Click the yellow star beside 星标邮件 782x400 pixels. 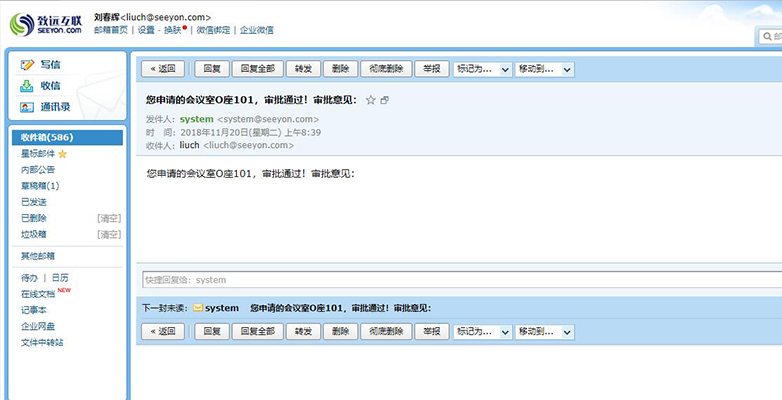click(x=62, y=154)
